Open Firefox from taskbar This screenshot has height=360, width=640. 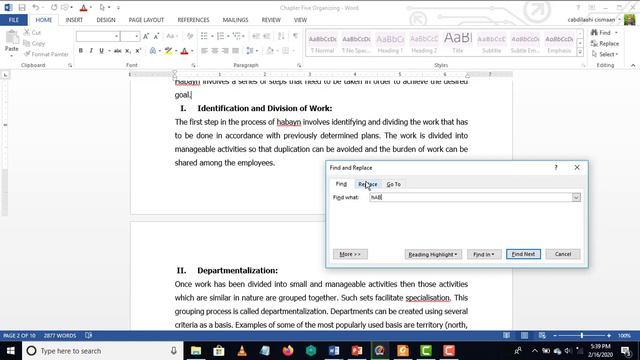click(x=288, y=351)
